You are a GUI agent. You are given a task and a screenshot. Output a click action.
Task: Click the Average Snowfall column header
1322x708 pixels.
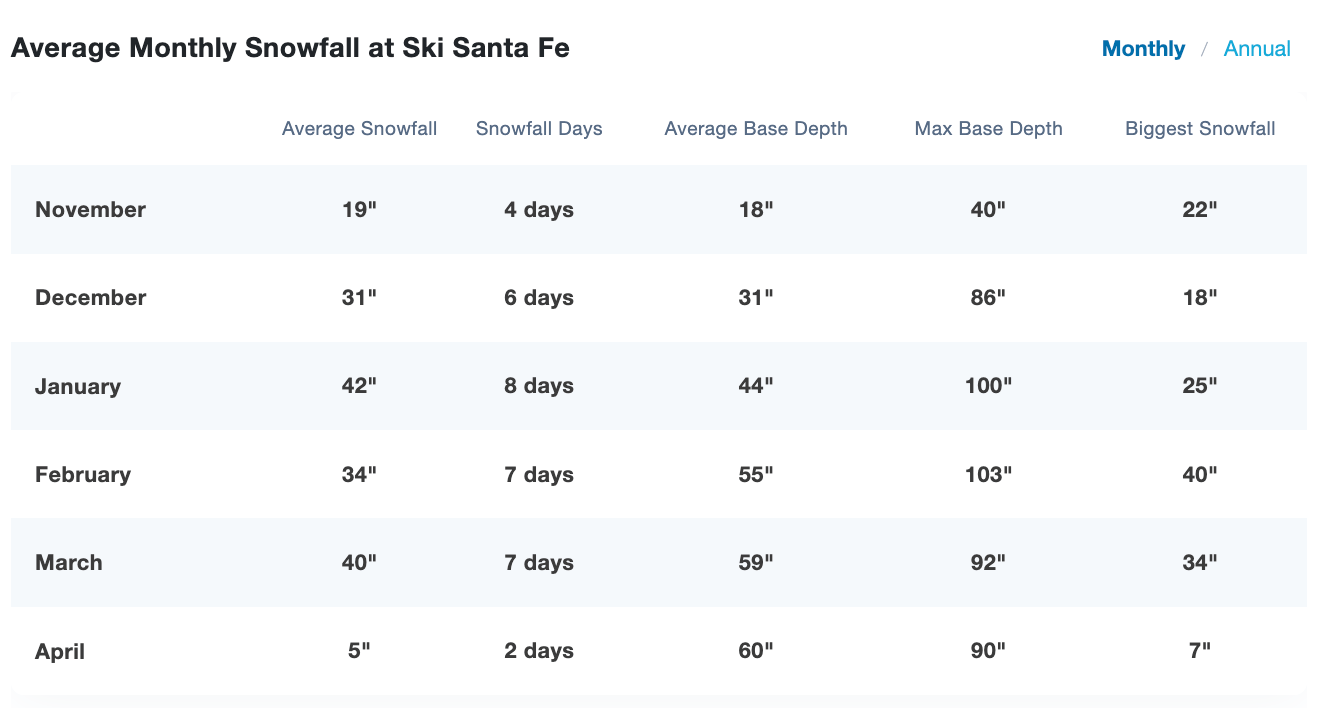(359, 128)
